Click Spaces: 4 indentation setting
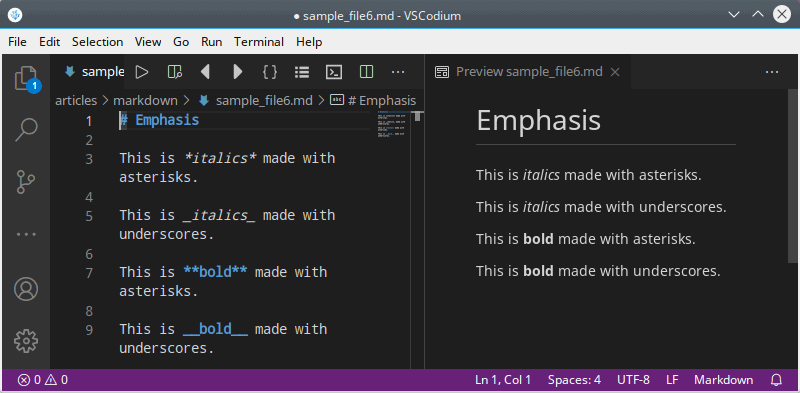This screenshot has height=393, width=800. pyautogui.click(x=574, y=380)
